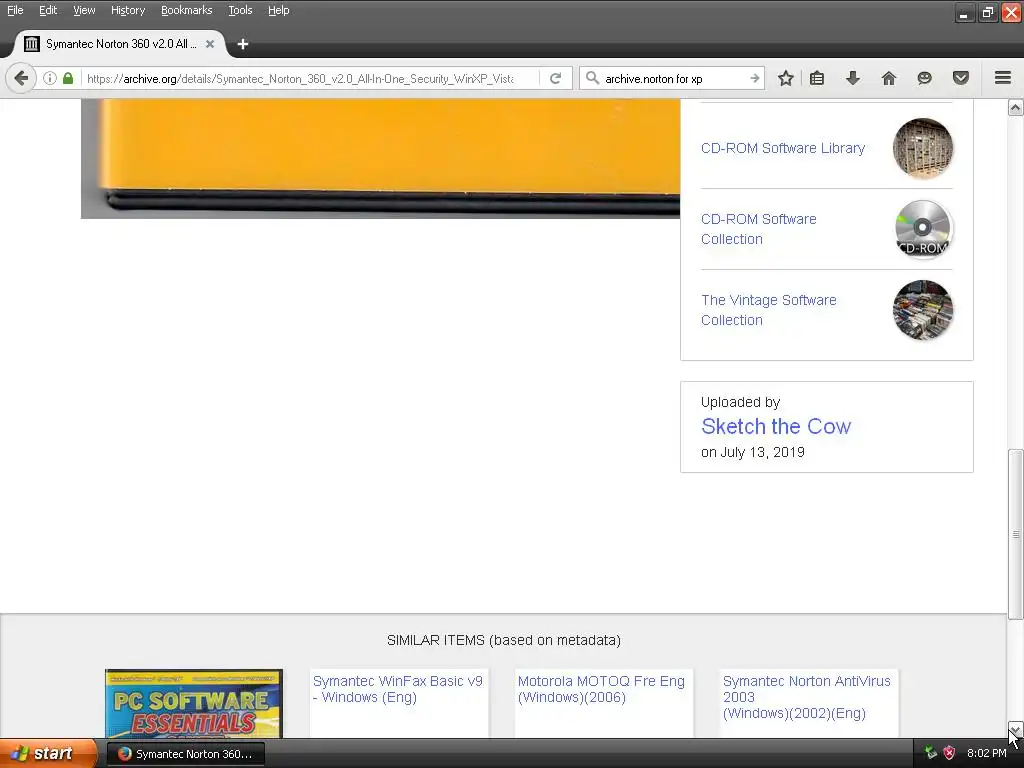Close the Symantec Norton 360 tab
This screenshot has width=1024, height=768.
point(210,44)
